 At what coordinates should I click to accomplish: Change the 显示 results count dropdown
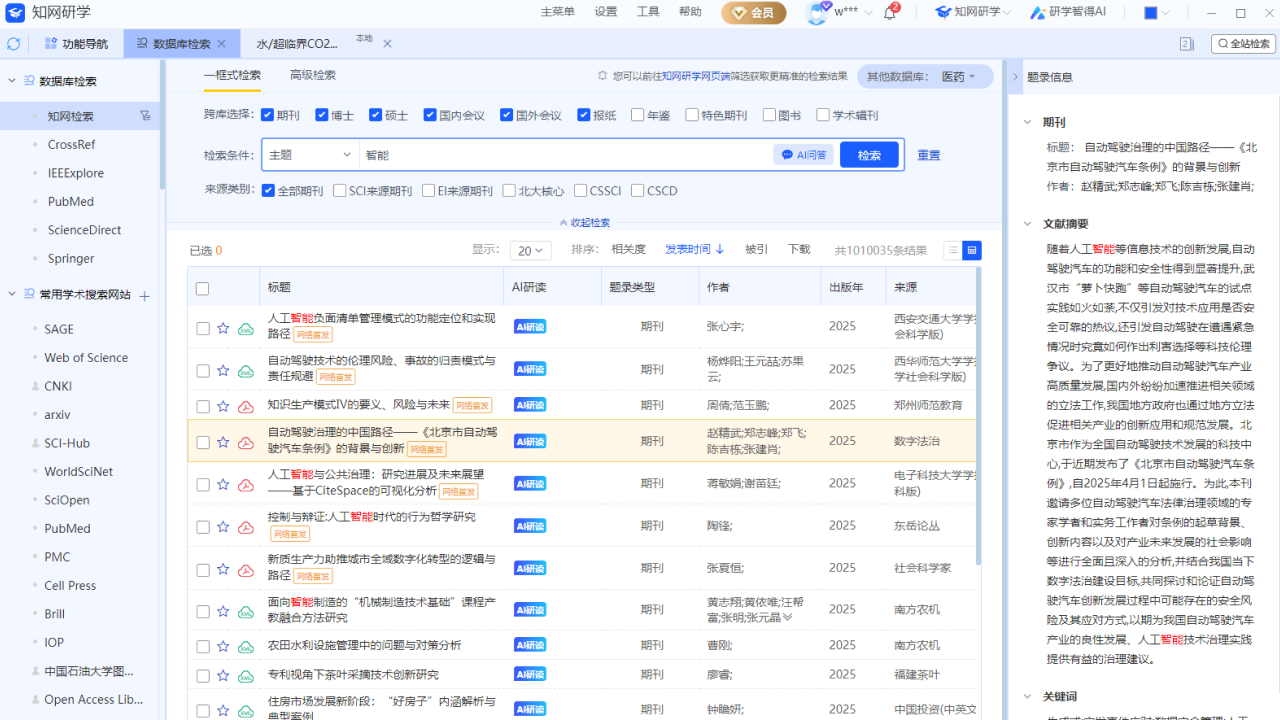pyautogui.click(x=530, y=250)
